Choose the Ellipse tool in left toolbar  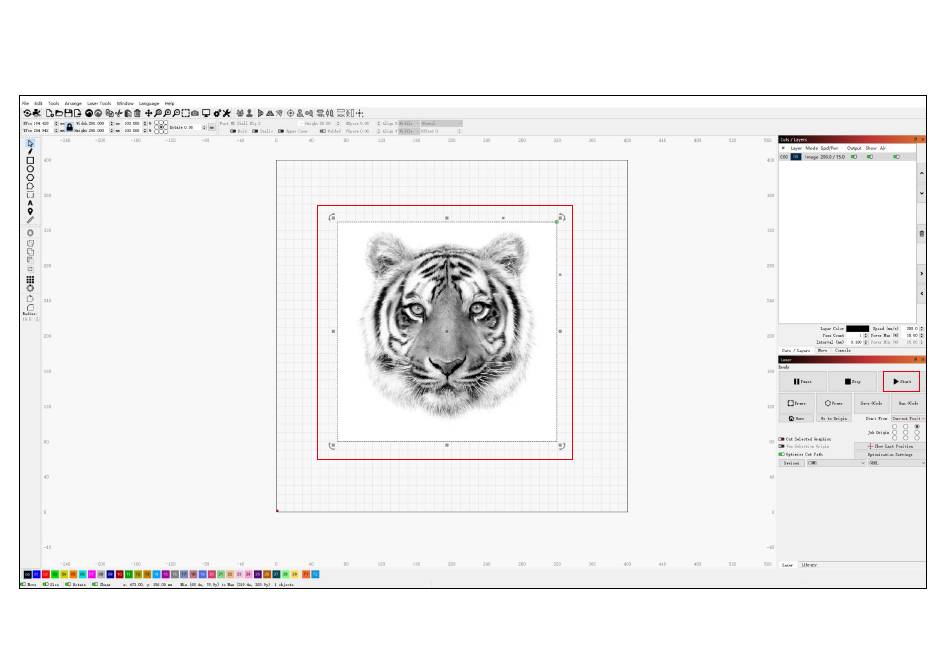(x=30, y=169)
